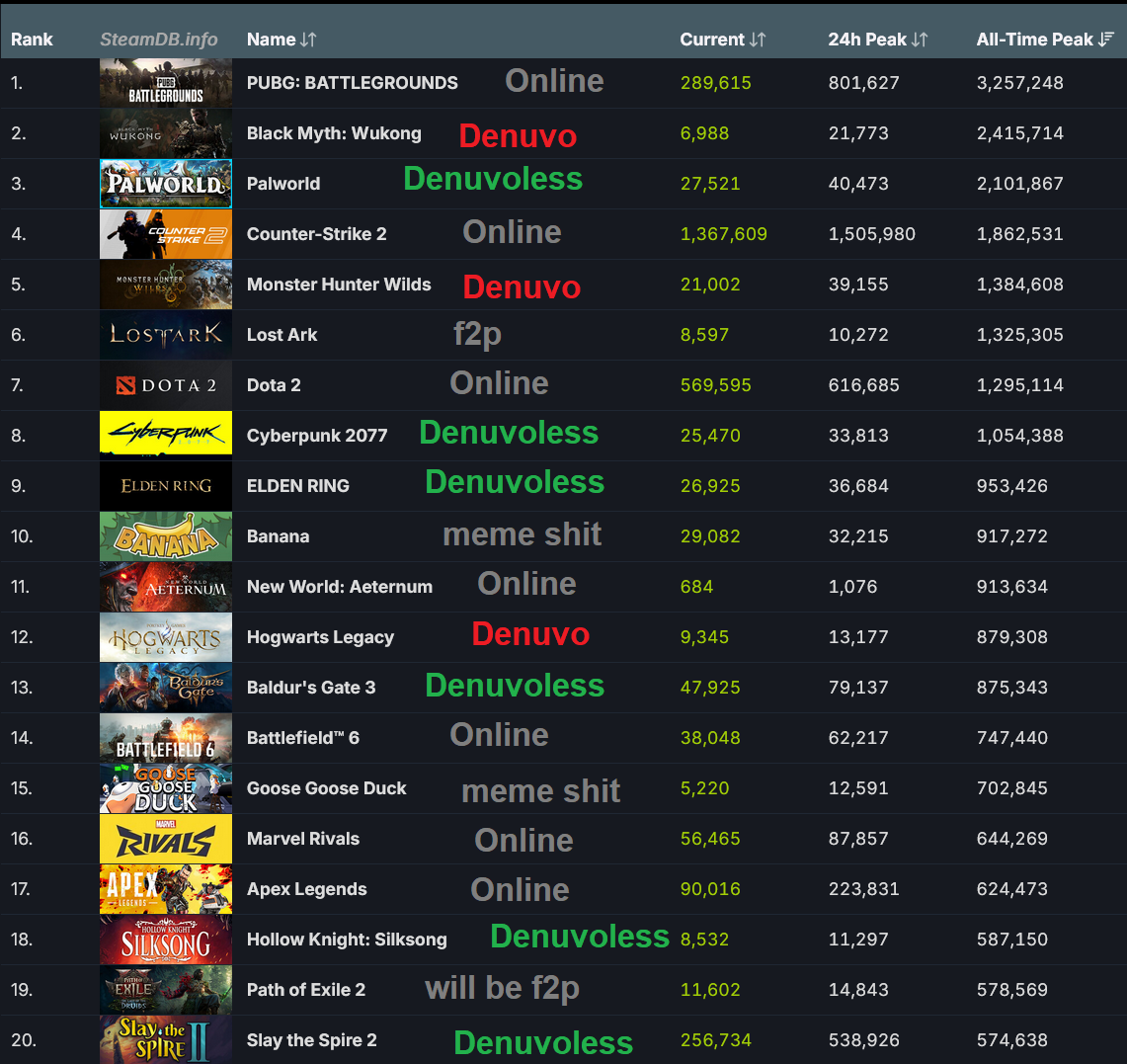Open Counter-Strike 2 name link
Image resolution: width=1127 pixels, height=1064 pixels.
click(317, 234)
